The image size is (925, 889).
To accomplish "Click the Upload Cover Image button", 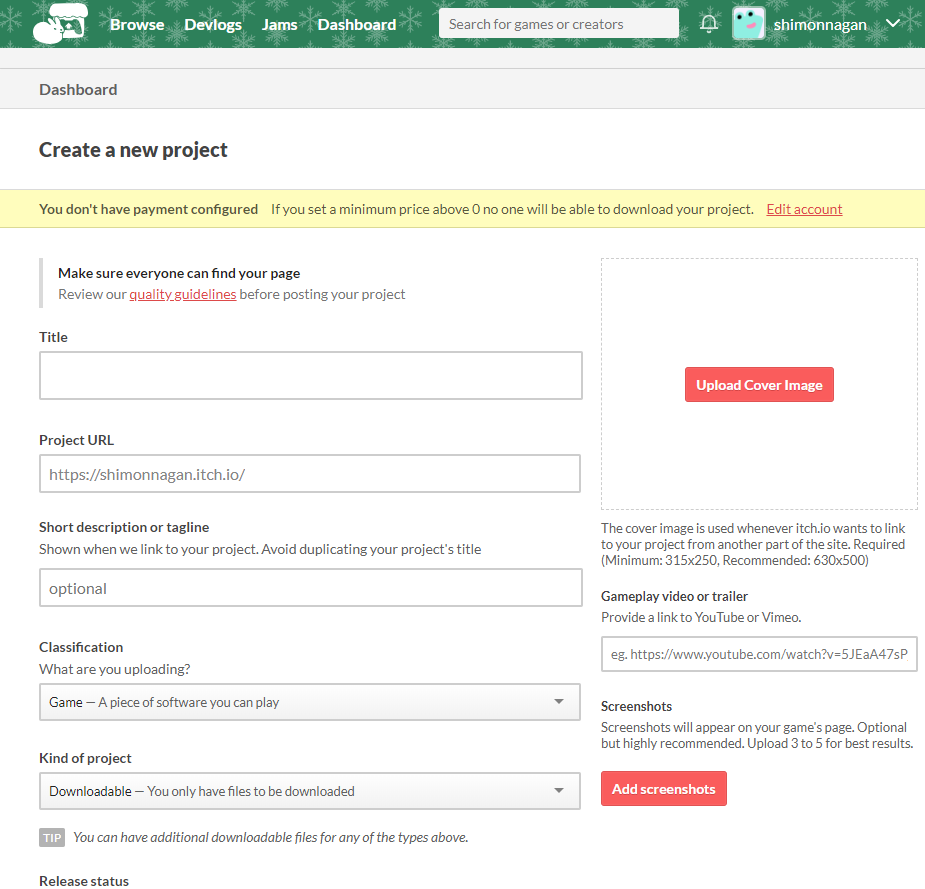I will pyautogui.click(x=759, y=385).
